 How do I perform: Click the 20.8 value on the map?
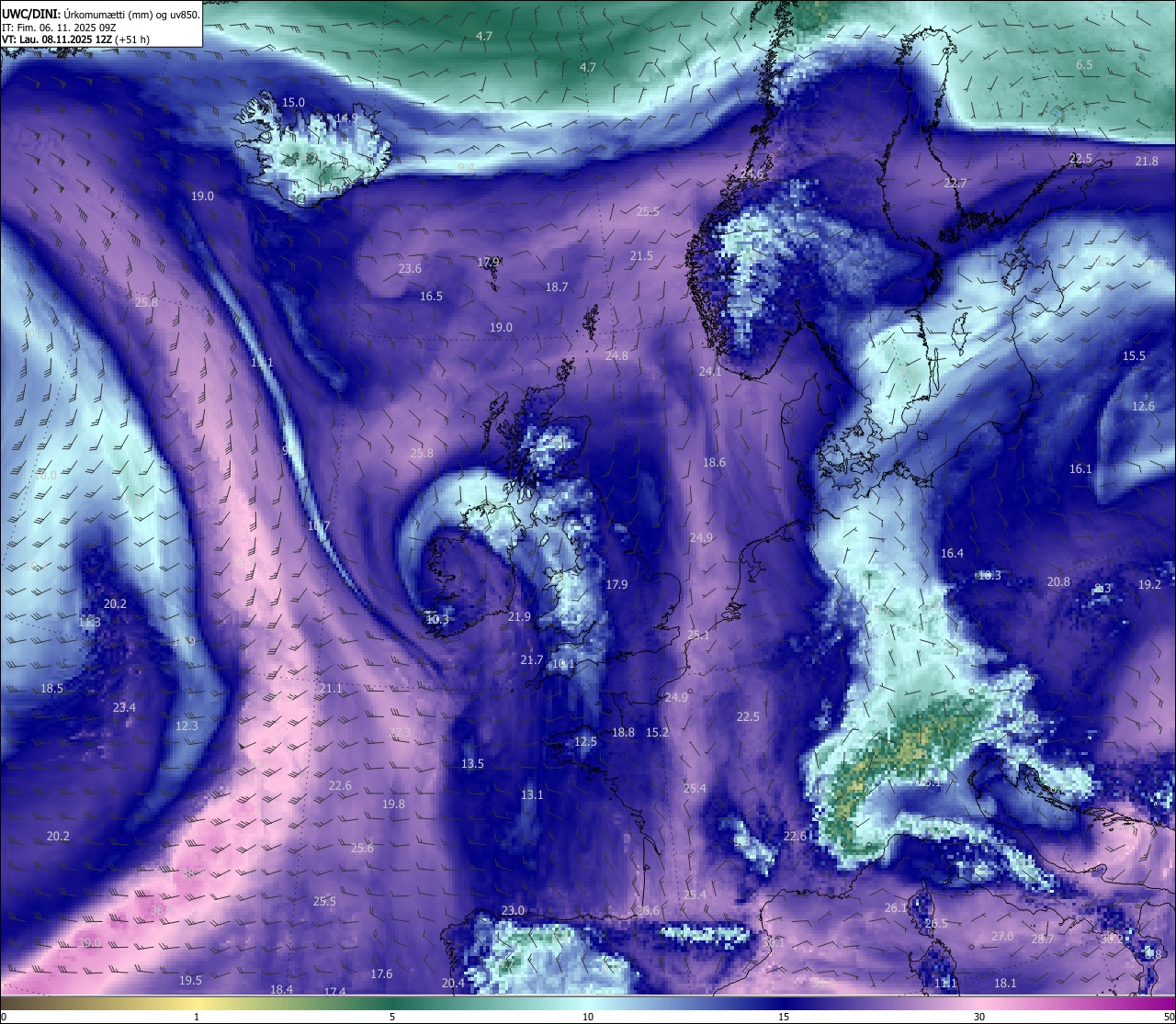point(1058,582)
